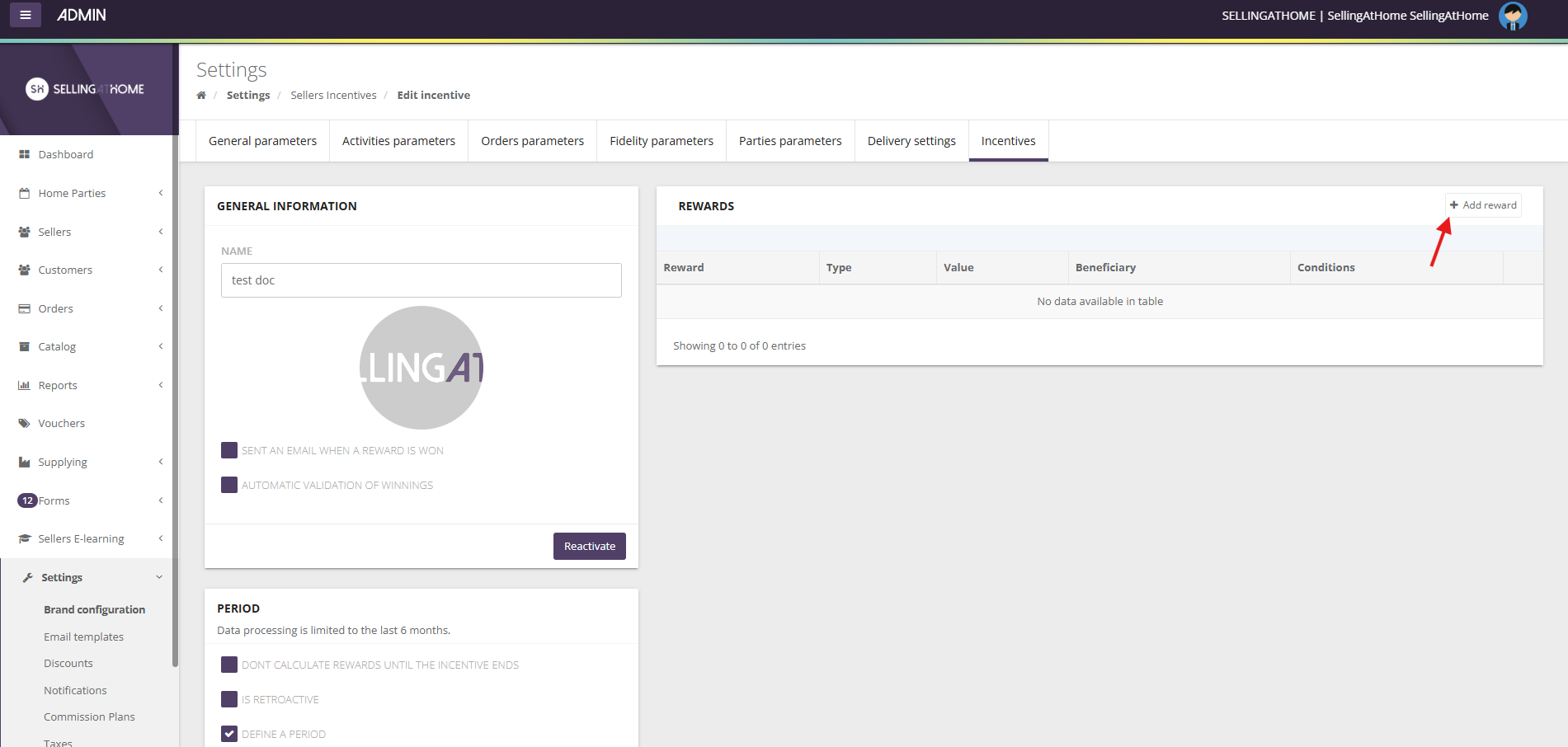Select the Delivery settings tab

pos(911,141)
